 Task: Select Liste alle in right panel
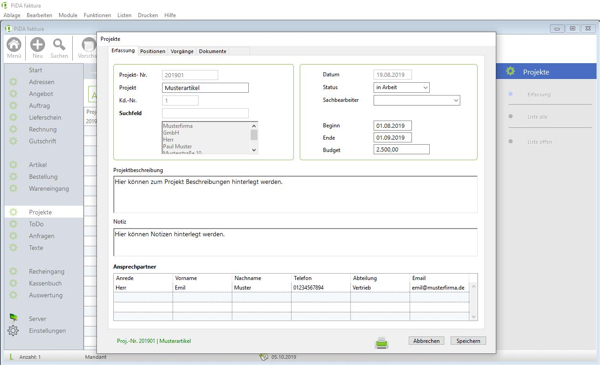pos(537,117)
